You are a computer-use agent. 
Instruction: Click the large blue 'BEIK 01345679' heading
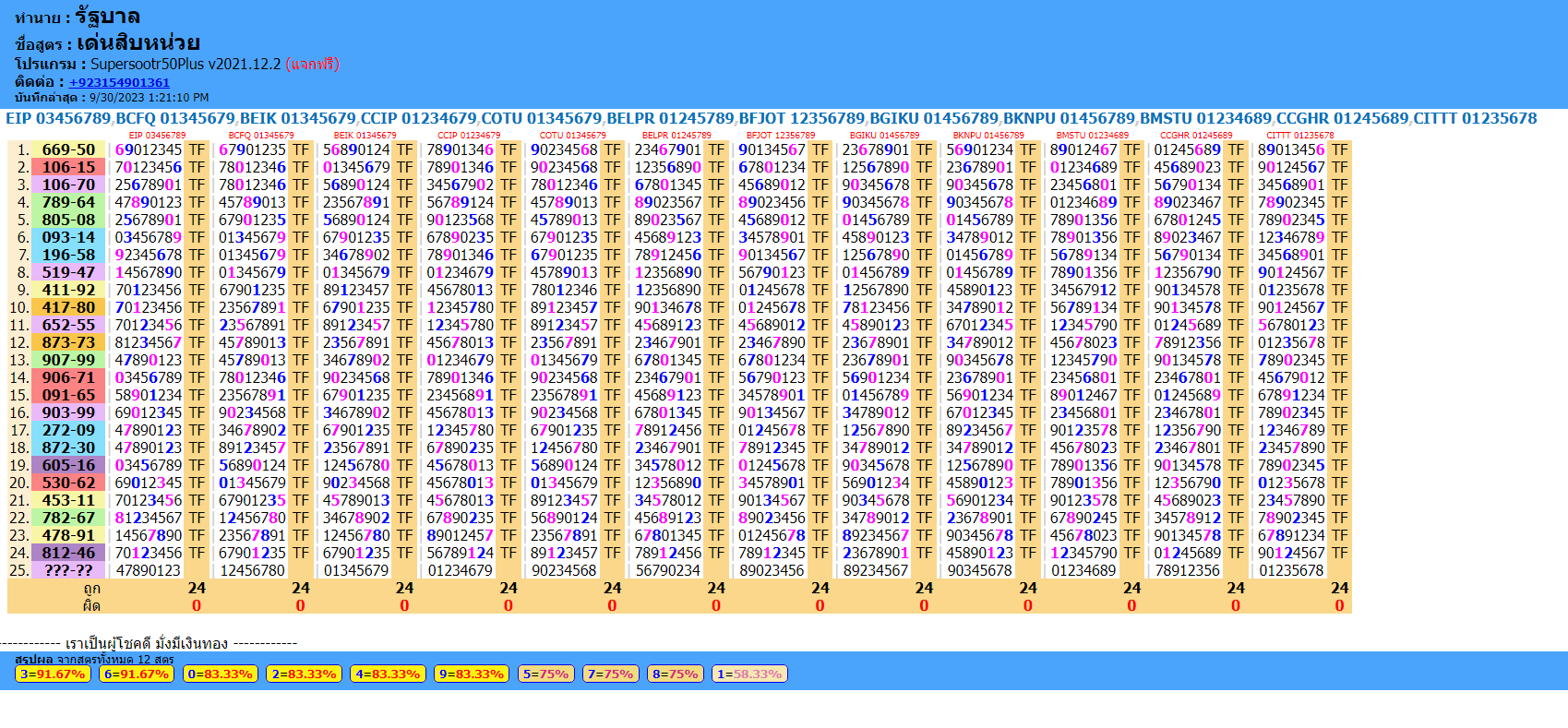click(x=298, y=118)
